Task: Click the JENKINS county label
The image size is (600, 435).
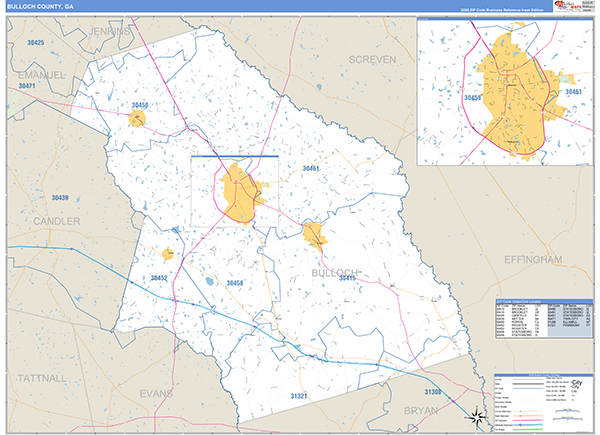Action: pos(109,31)
